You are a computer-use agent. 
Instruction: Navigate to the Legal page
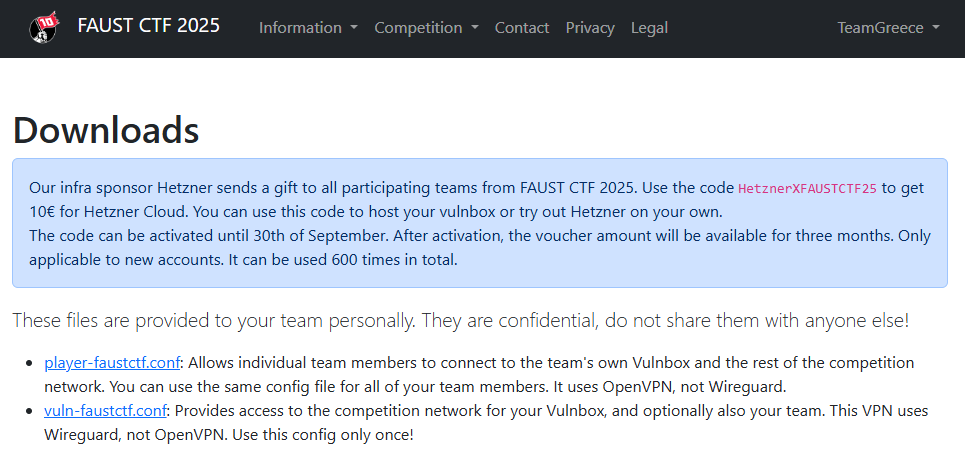(x=649, y=28)
